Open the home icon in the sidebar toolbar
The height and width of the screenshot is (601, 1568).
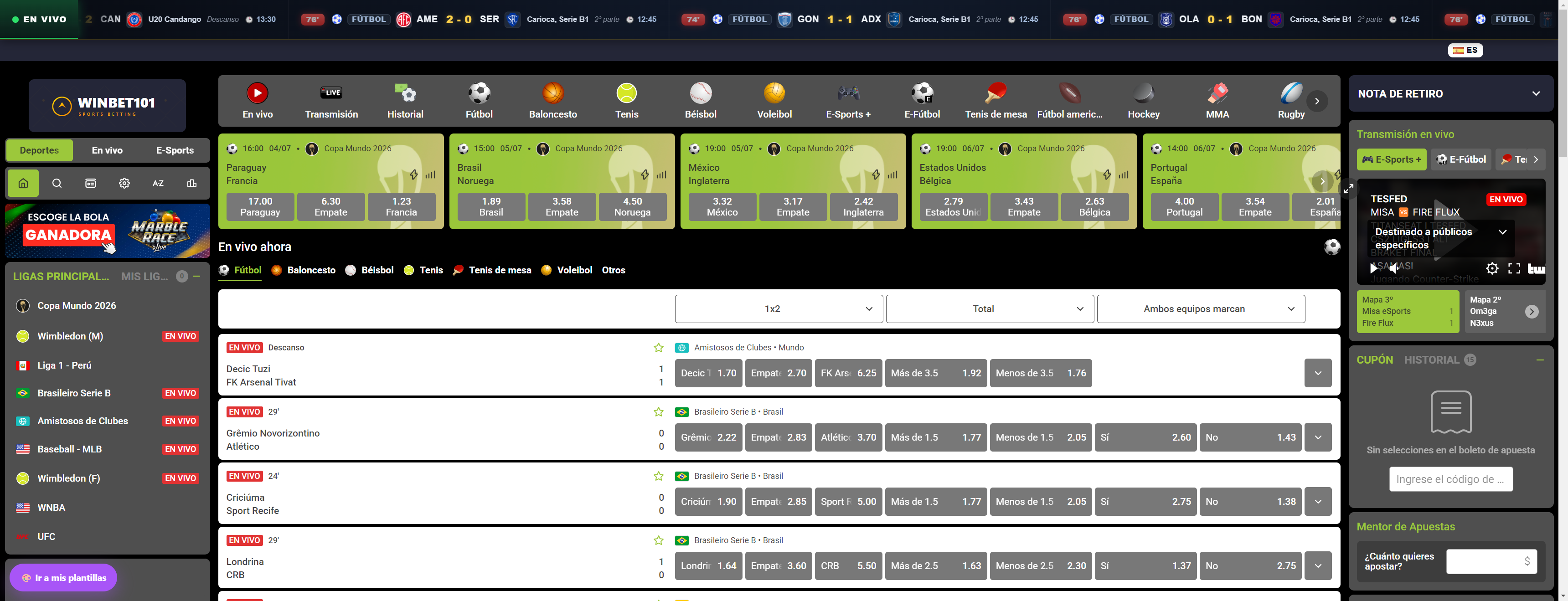[x=23, y=183]
